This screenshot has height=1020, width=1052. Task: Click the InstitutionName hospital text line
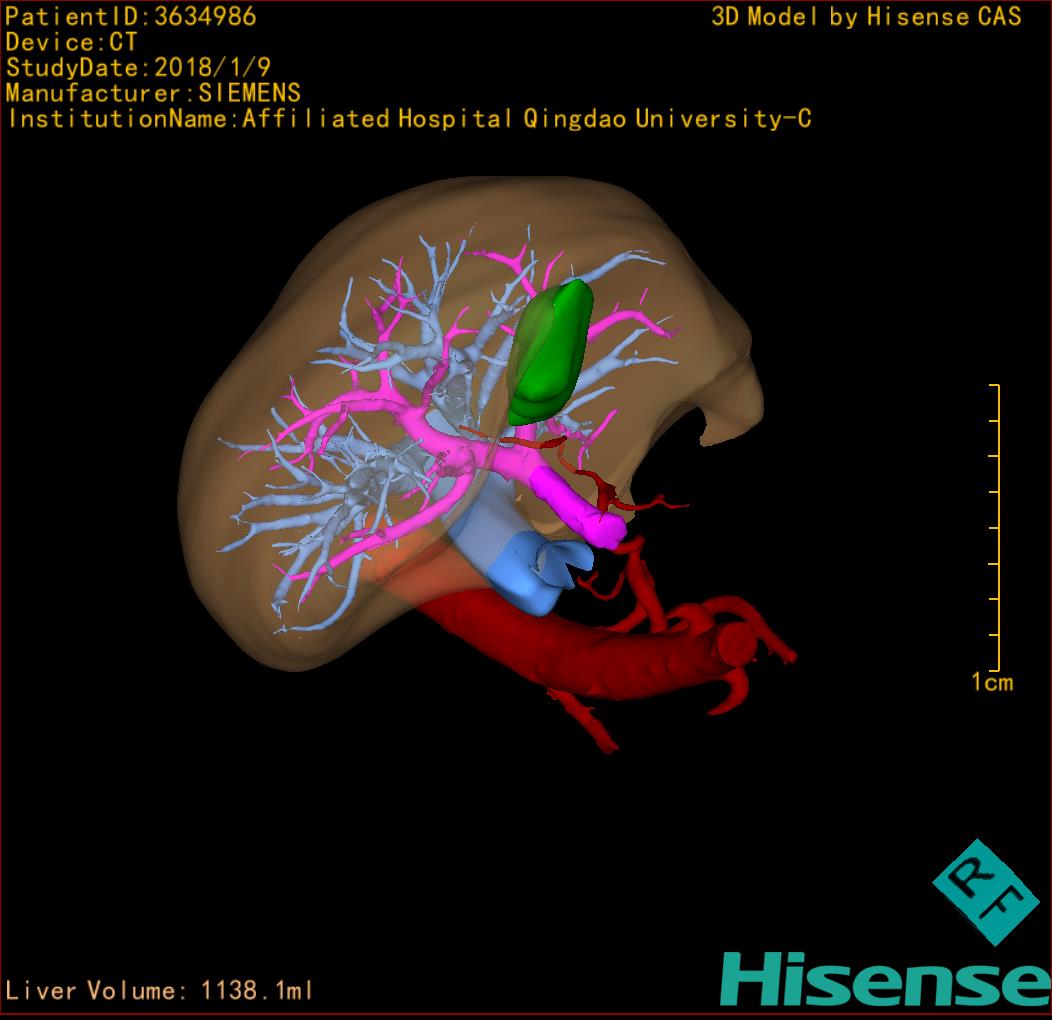pyautogui.click(x=408, y=119)
